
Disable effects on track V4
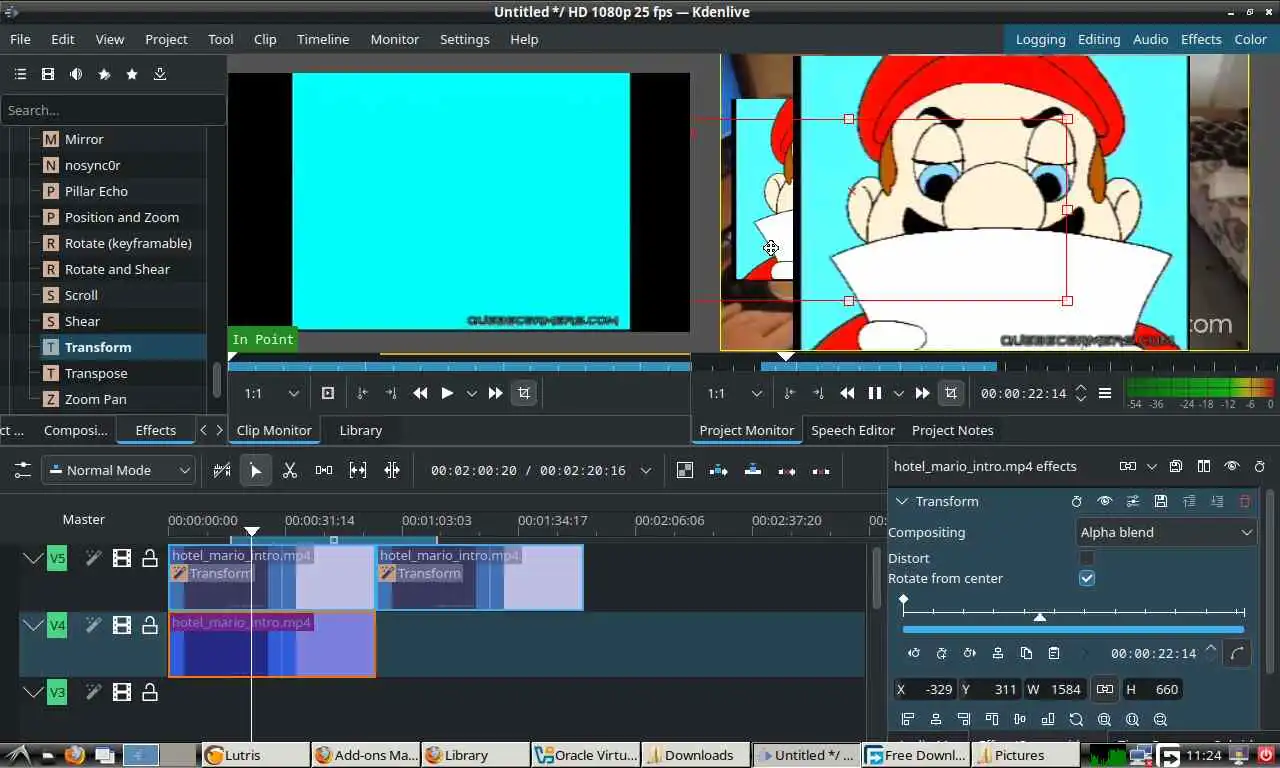93,625
